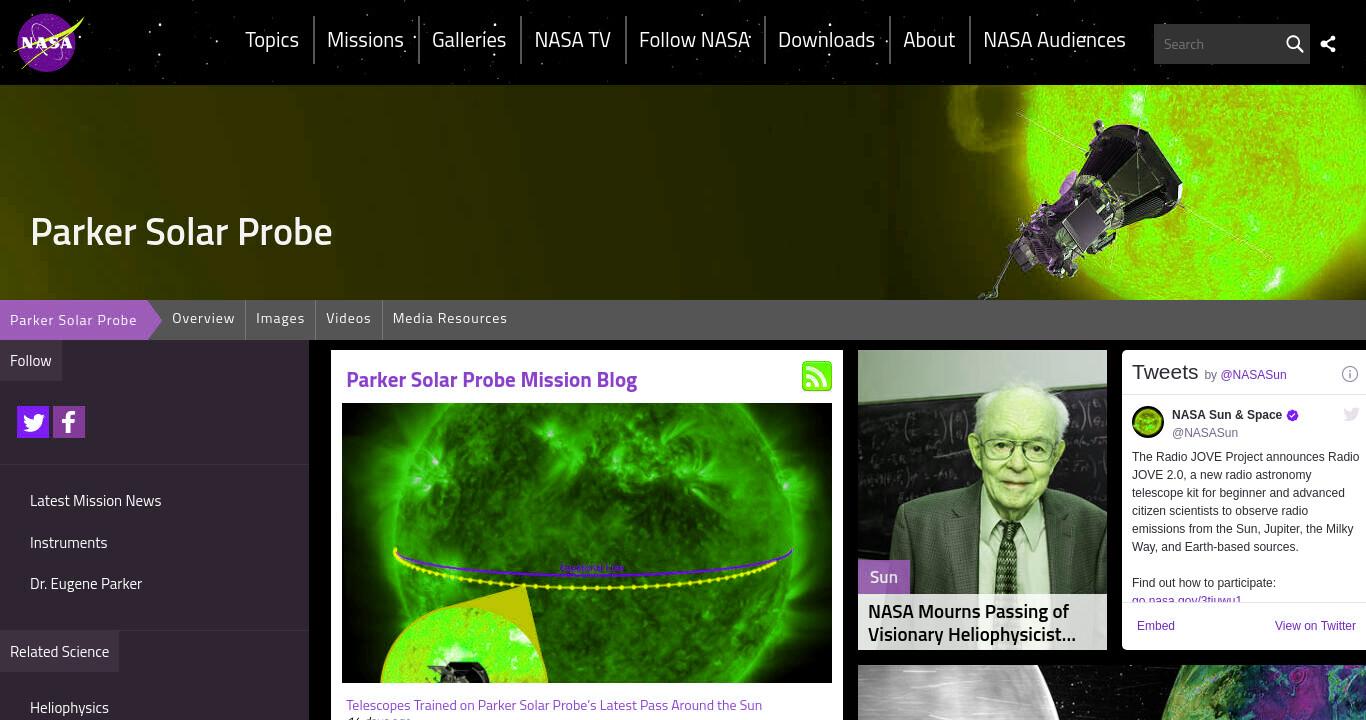Click the @NASASun handle under account name
This screenshot has width=1366, height=720.
[1205, 433]
